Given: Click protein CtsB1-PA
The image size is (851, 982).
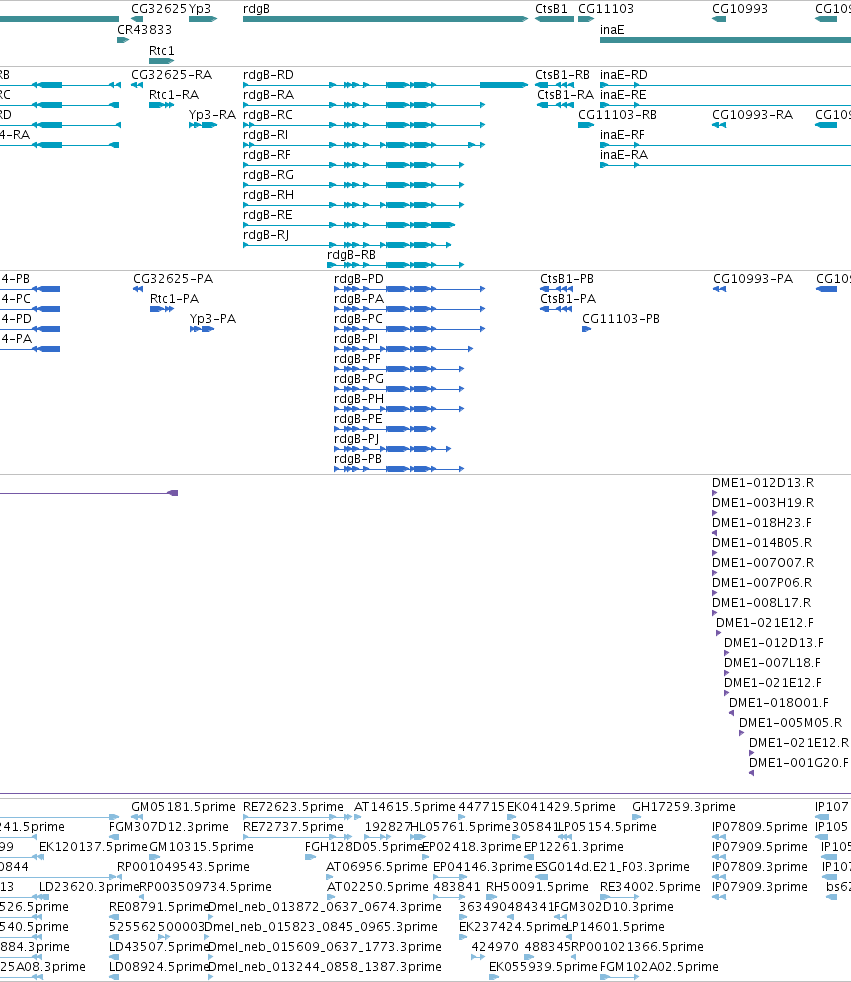Looking at the screenshot, I should 568,299.
